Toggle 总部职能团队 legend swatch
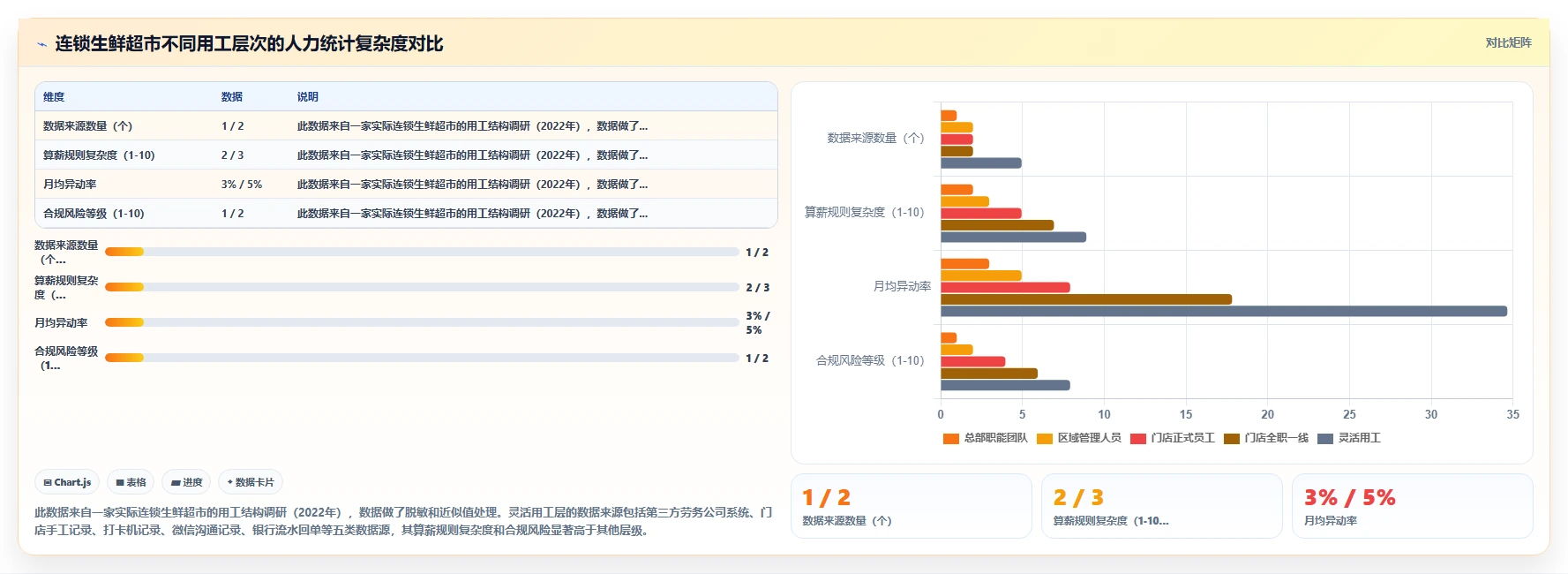The image size is (1568, 574). click(950, 439)
